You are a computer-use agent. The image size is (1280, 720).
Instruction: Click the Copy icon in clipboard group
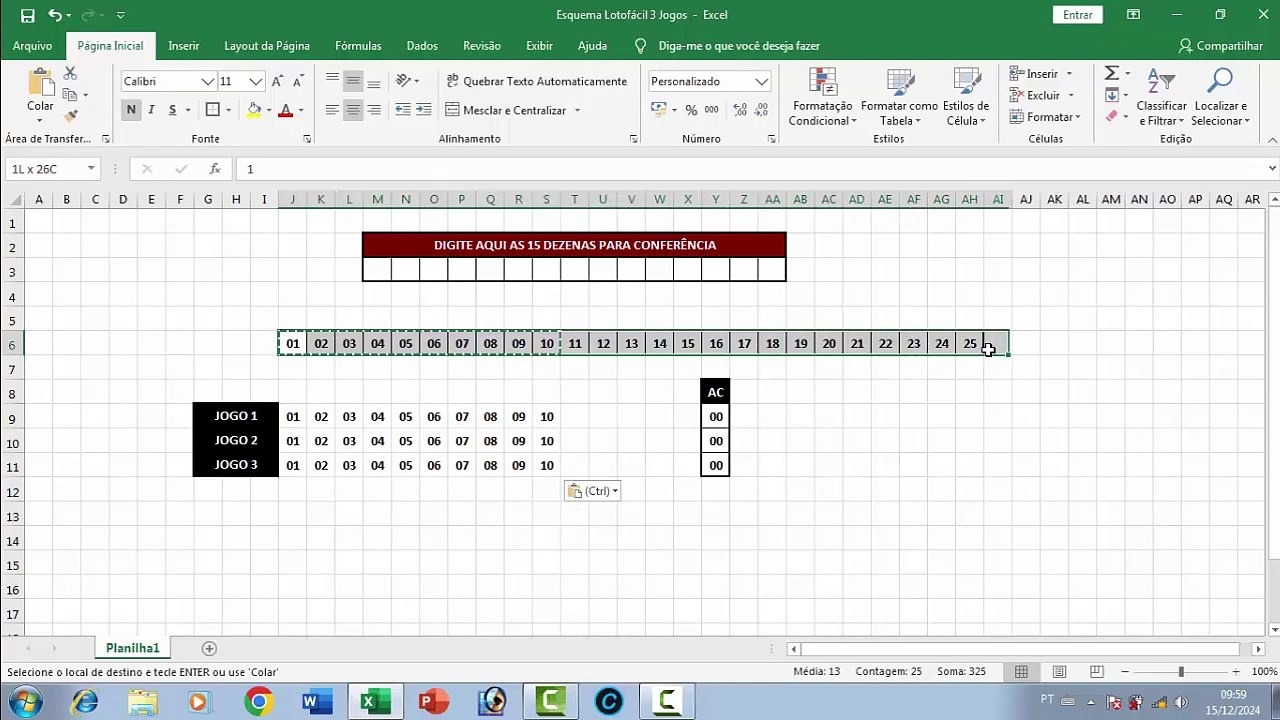(x=70, y=95)
